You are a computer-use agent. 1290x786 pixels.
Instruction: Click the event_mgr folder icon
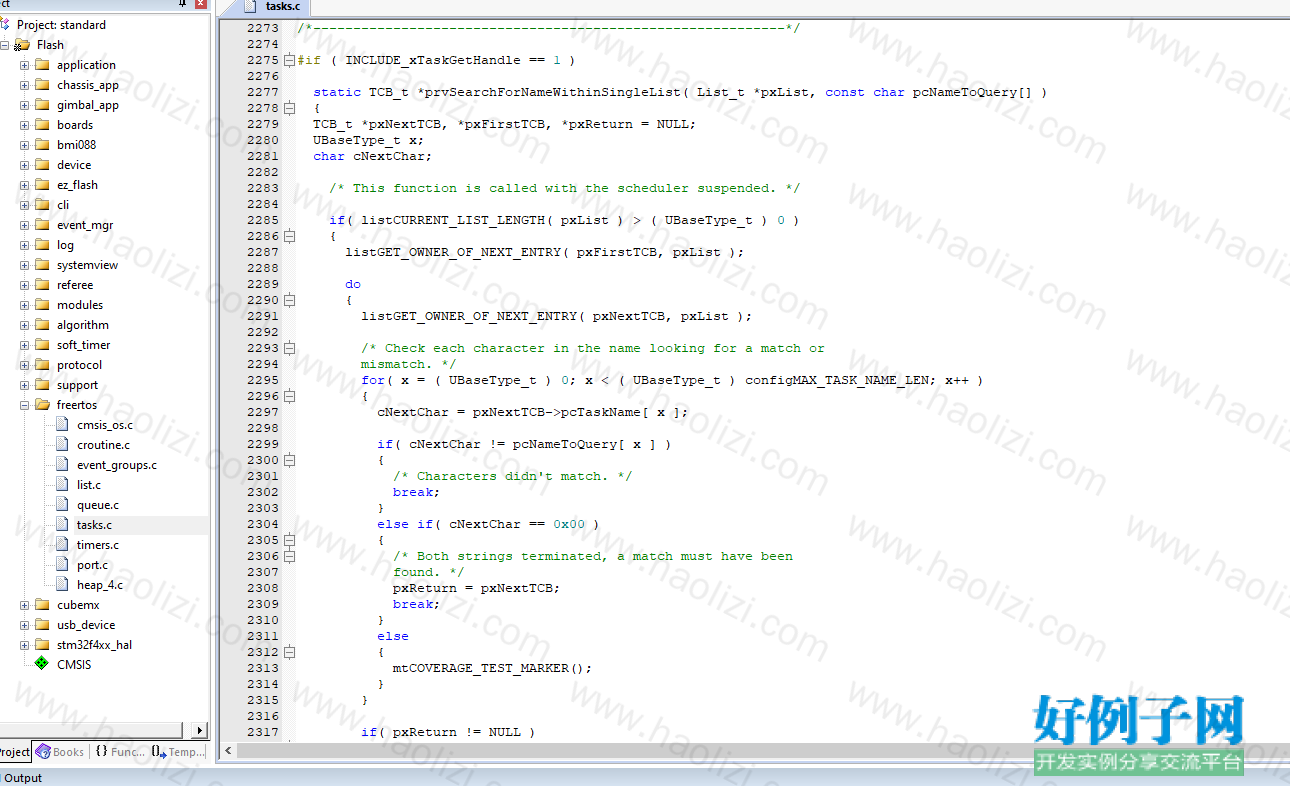[x=42, y=225]
